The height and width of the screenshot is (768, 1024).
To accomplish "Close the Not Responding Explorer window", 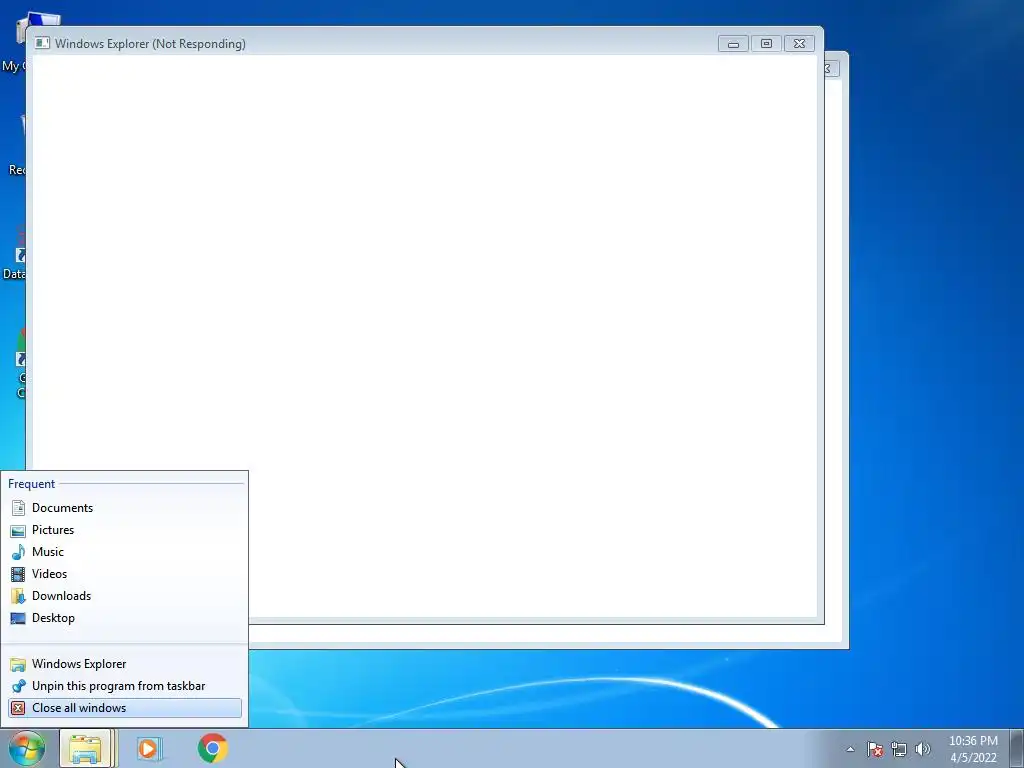I will pos(799,44).
